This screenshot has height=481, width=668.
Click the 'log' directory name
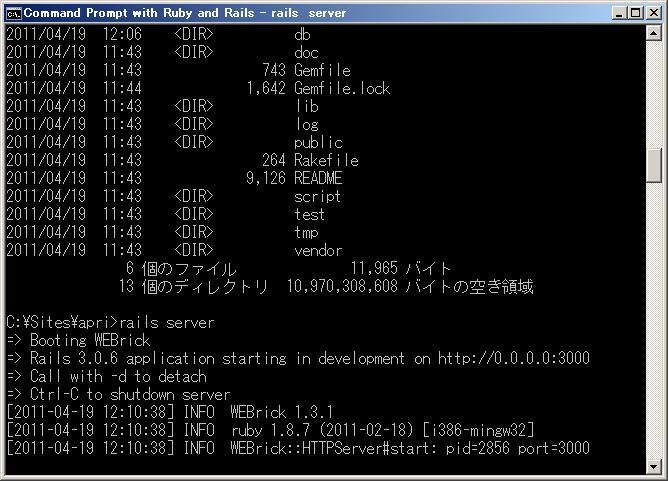pyautogui.click(x=307, y=124)
